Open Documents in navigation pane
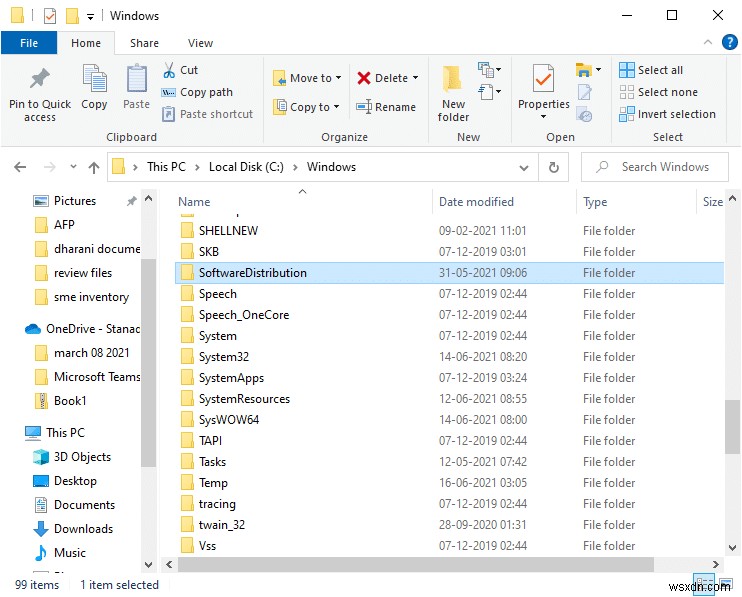 [74, 505]
